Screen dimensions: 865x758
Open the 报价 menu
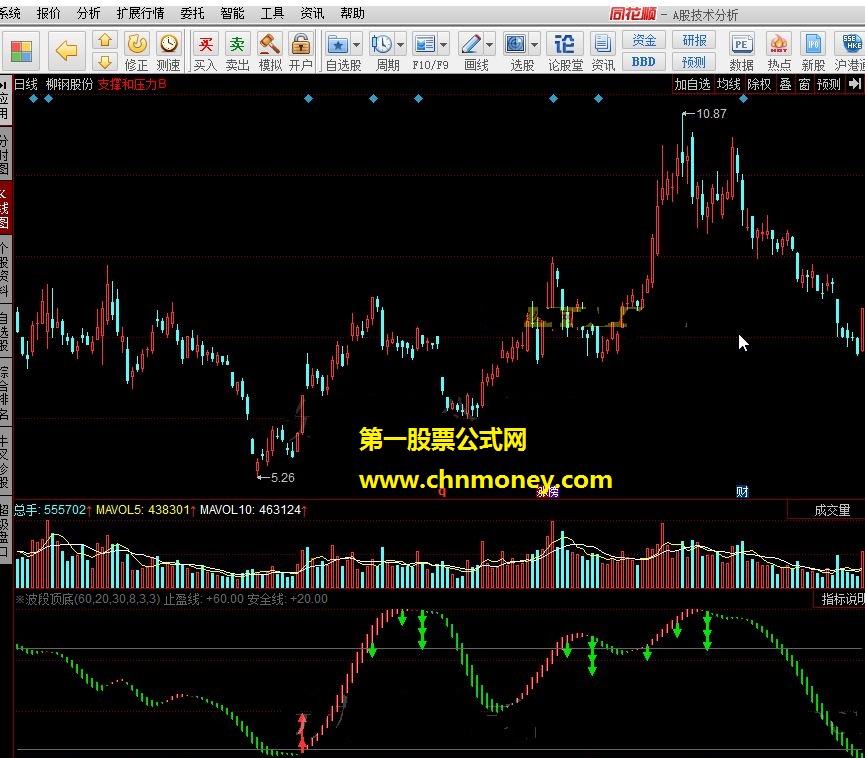(49, 13)
